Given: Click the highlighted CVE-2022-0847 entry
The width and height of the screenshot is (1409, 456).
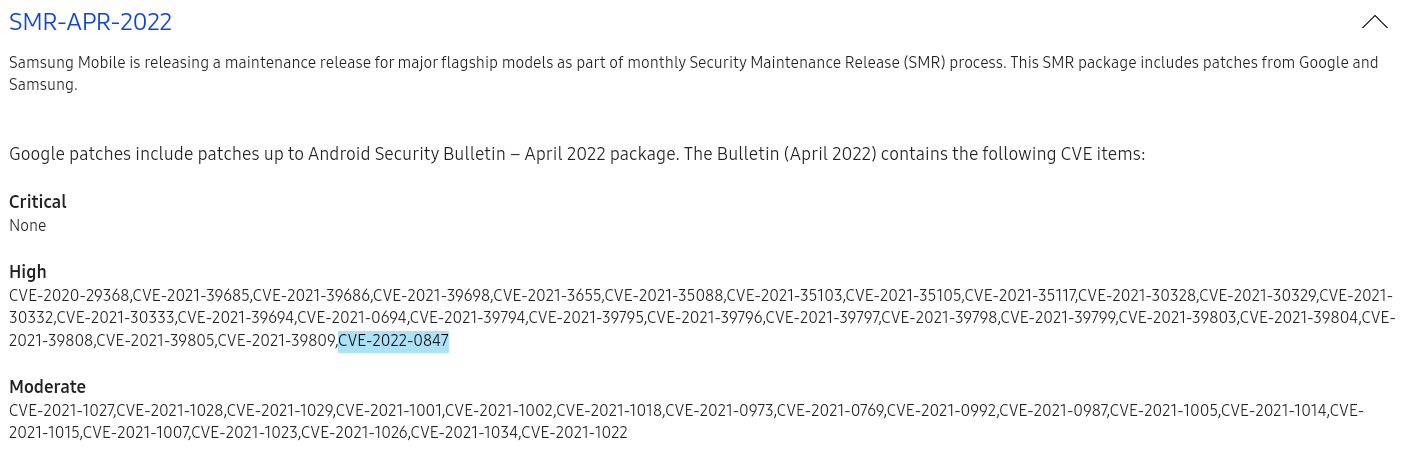Looking at the screenshot, I should (x=393, y=341).
